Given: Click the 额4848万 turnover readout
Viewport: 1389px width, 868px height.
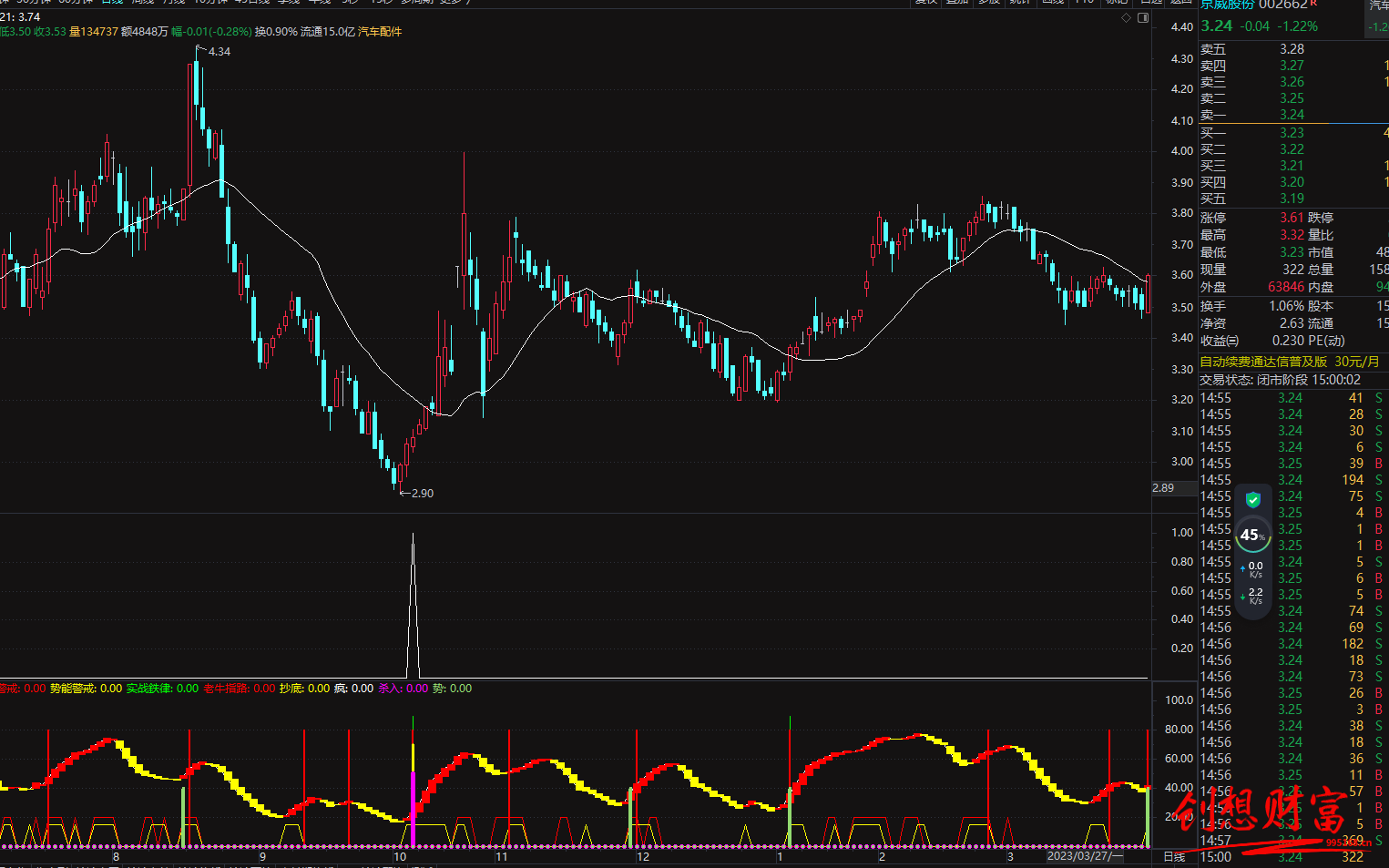Looking at the screenshot, I should (144, 32).
